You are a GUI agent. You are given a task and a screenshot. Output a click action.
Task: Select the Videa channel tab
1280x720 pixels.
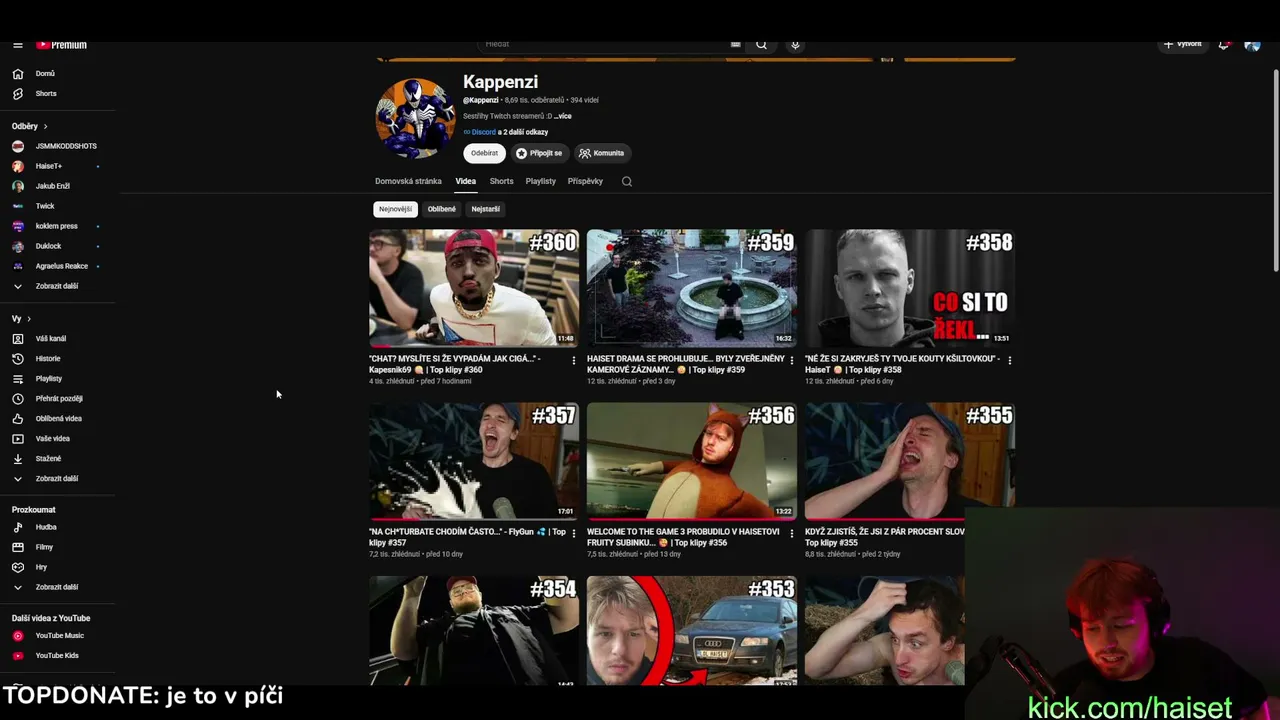tap(466, 181)
